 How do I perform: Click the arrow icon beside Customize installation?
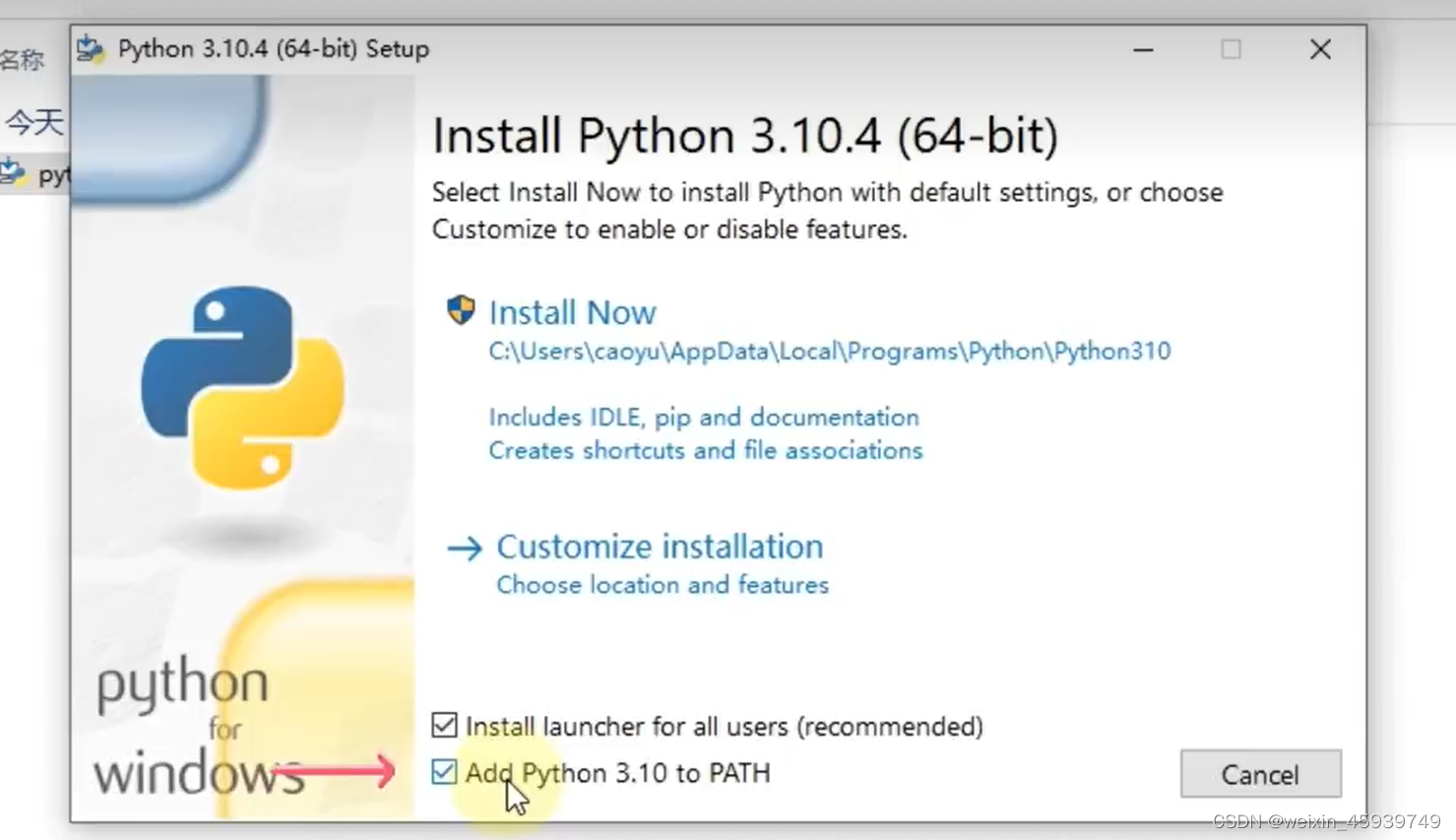pyautogui.click(x=464, y=548)
